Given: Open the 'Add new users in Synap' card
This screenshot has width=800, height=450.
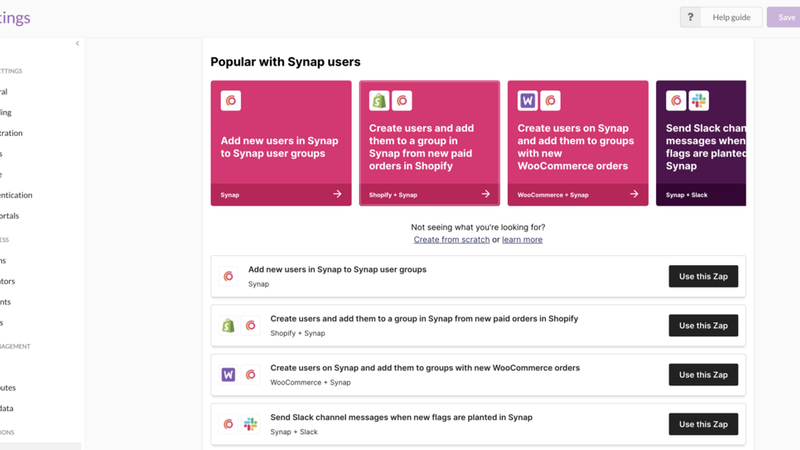Looking at the screenshot, I should (281, 143).
